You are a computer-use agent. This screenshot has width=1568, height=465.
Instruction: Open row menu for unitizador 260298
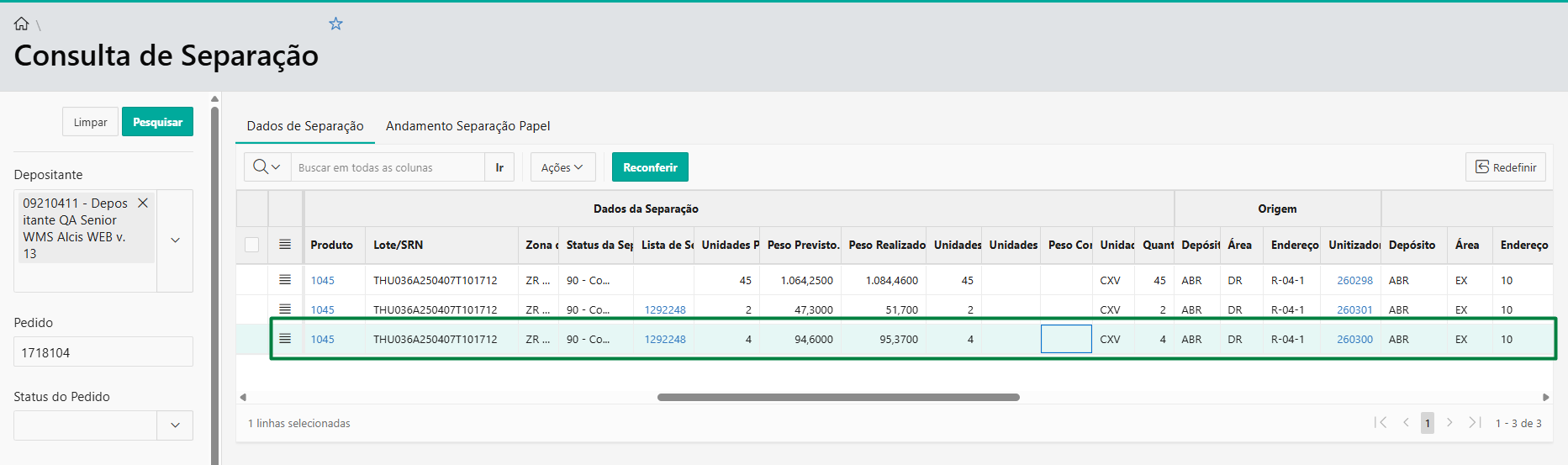click(285, 280)
